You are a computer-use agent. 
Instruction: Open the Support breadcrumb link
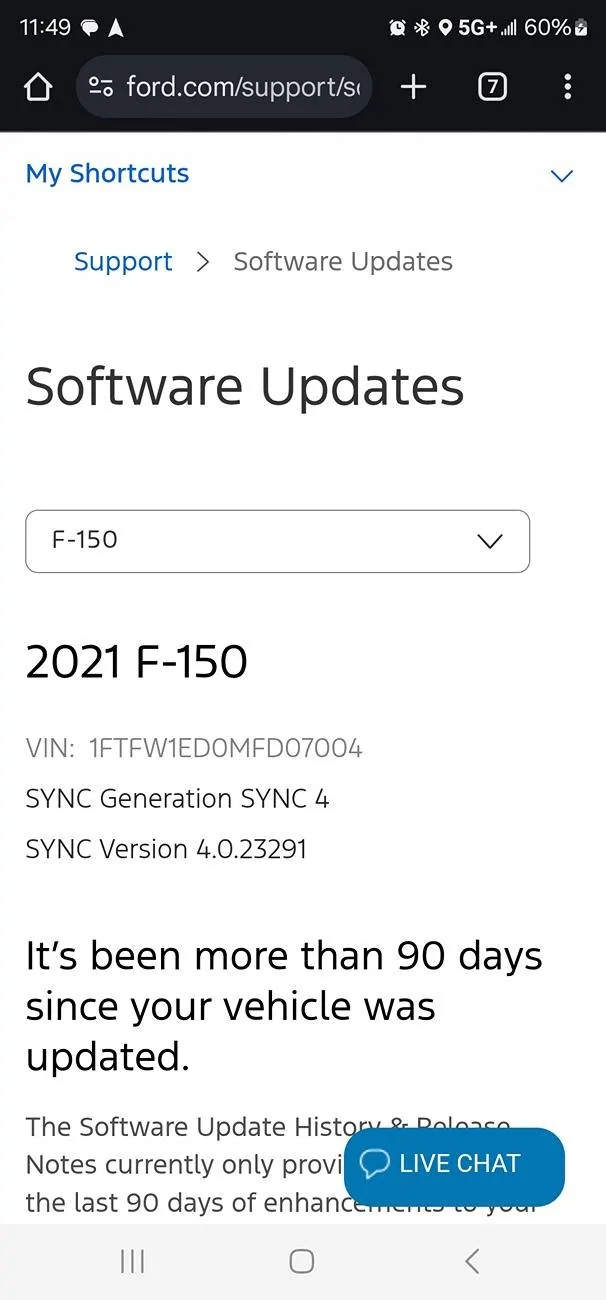pos(123,261)
